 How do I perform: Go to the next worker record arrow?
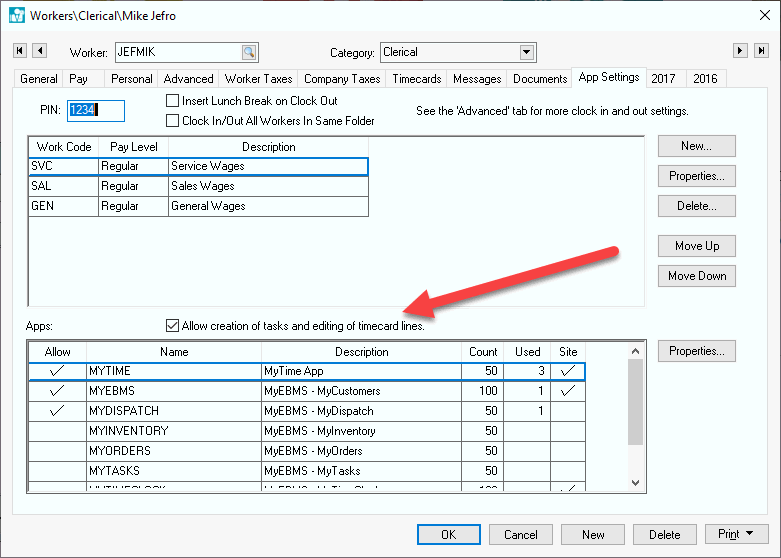pyautogui.click(x=741, y=51)
